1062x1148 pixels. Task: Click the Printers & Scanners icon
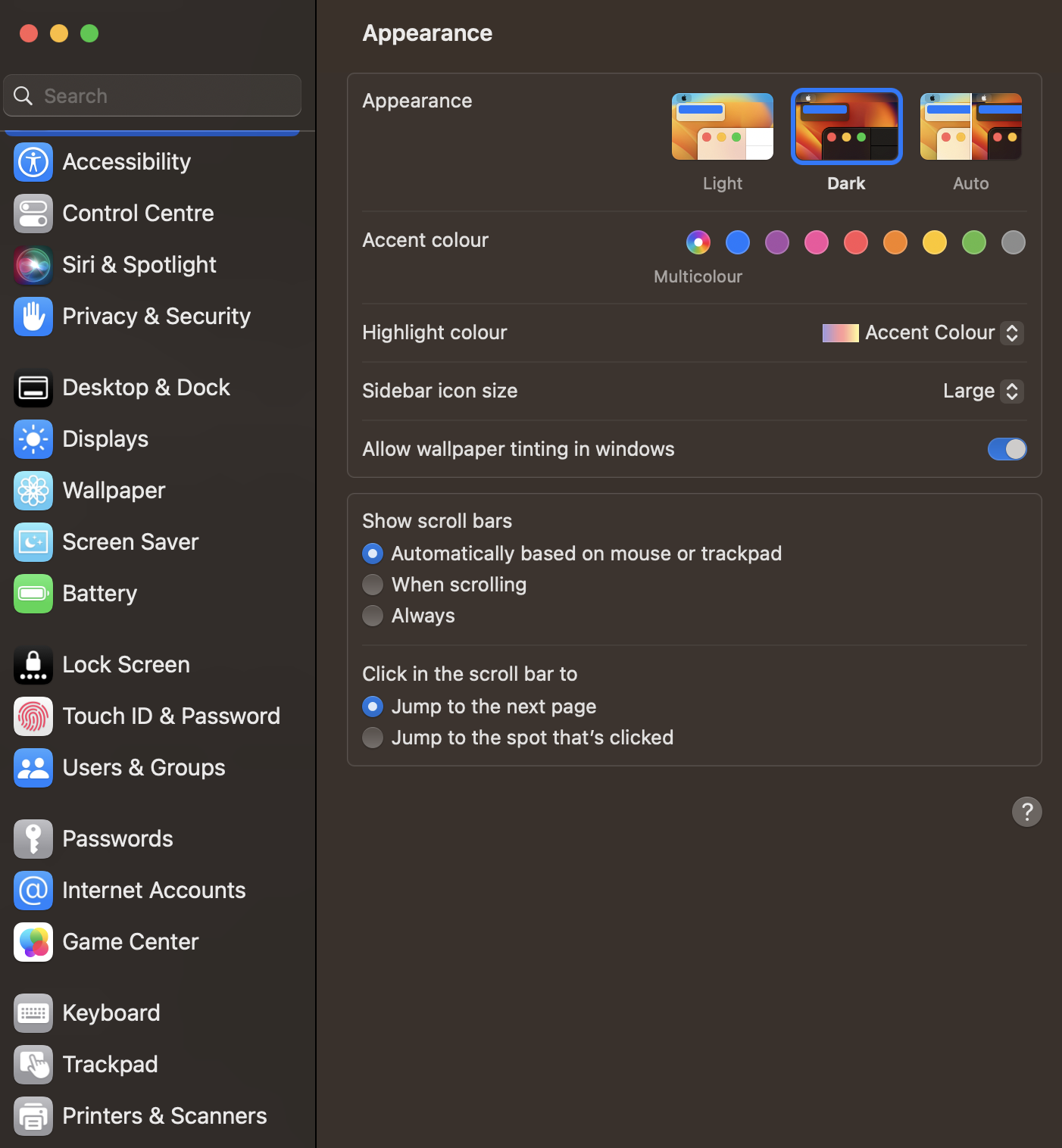33,1116
